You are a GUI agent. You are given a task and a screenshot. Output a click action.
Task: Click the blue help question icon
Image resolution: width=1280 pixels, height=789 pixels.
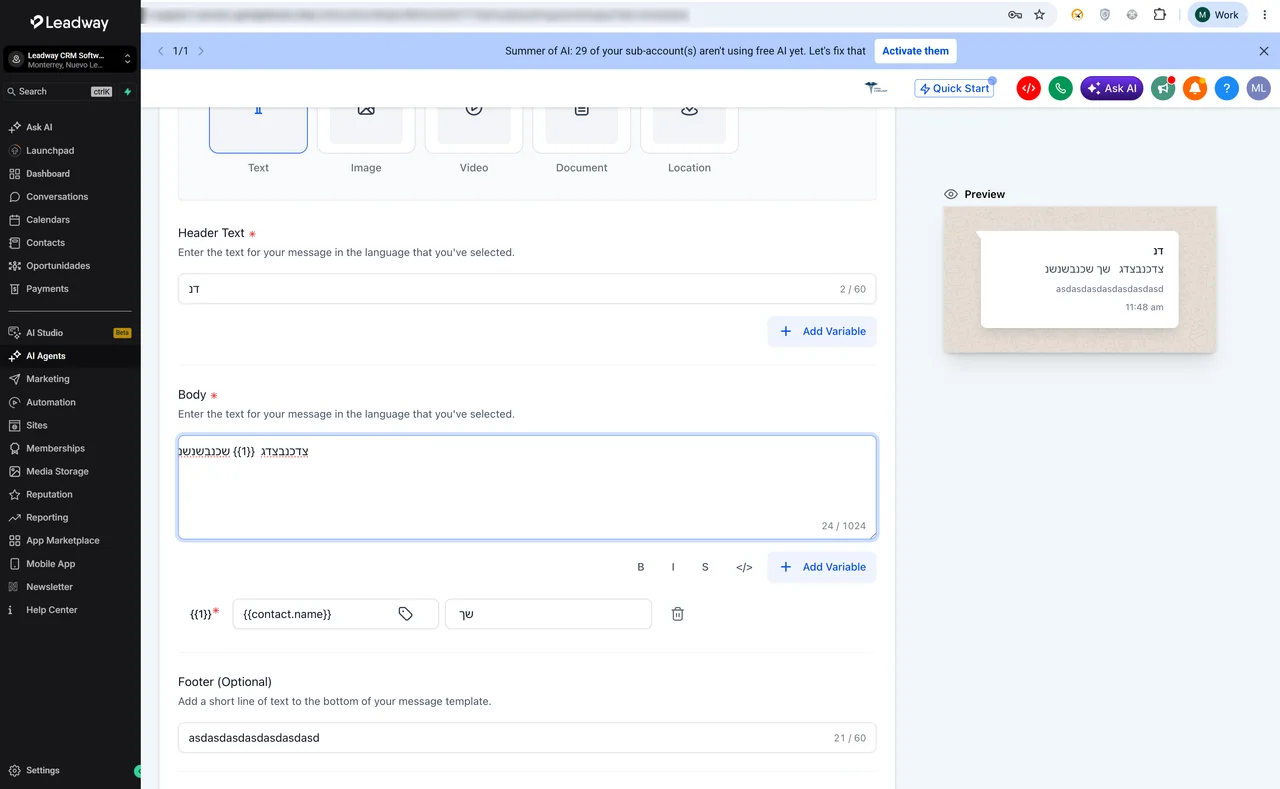1227,88
